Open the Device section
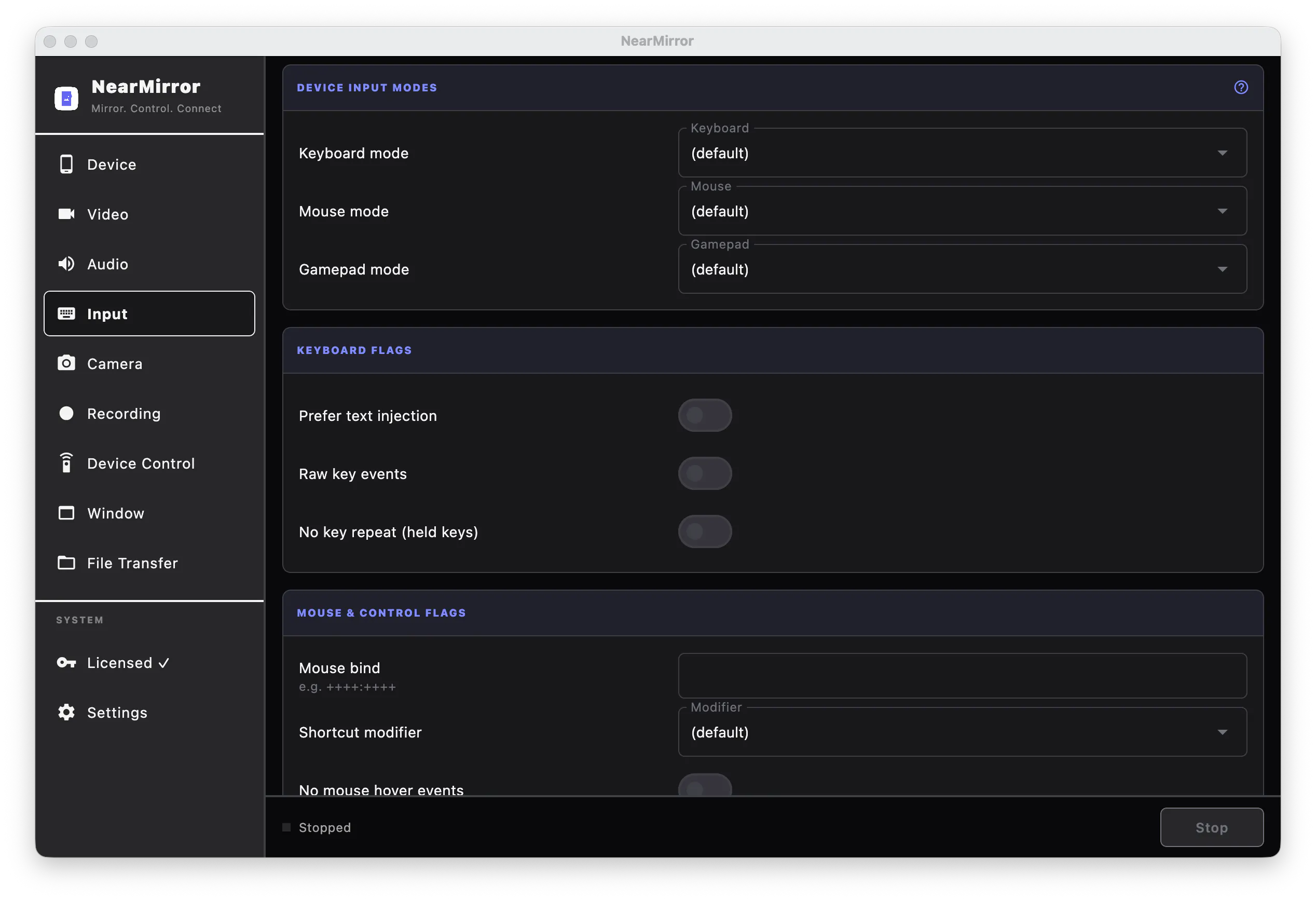 pos(149,164)
